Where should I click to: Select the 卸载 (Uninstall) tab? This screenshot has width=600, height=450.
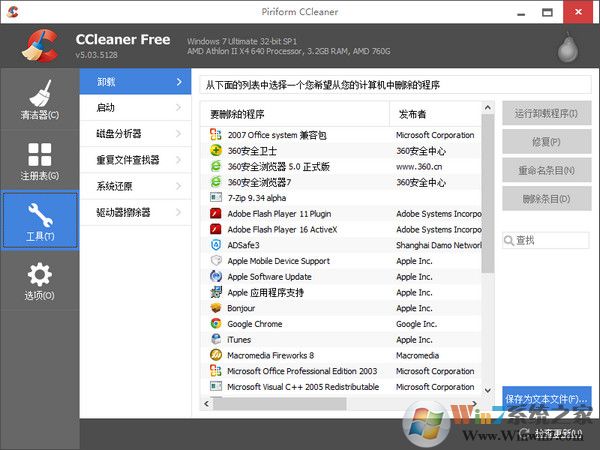coord(135,82)
